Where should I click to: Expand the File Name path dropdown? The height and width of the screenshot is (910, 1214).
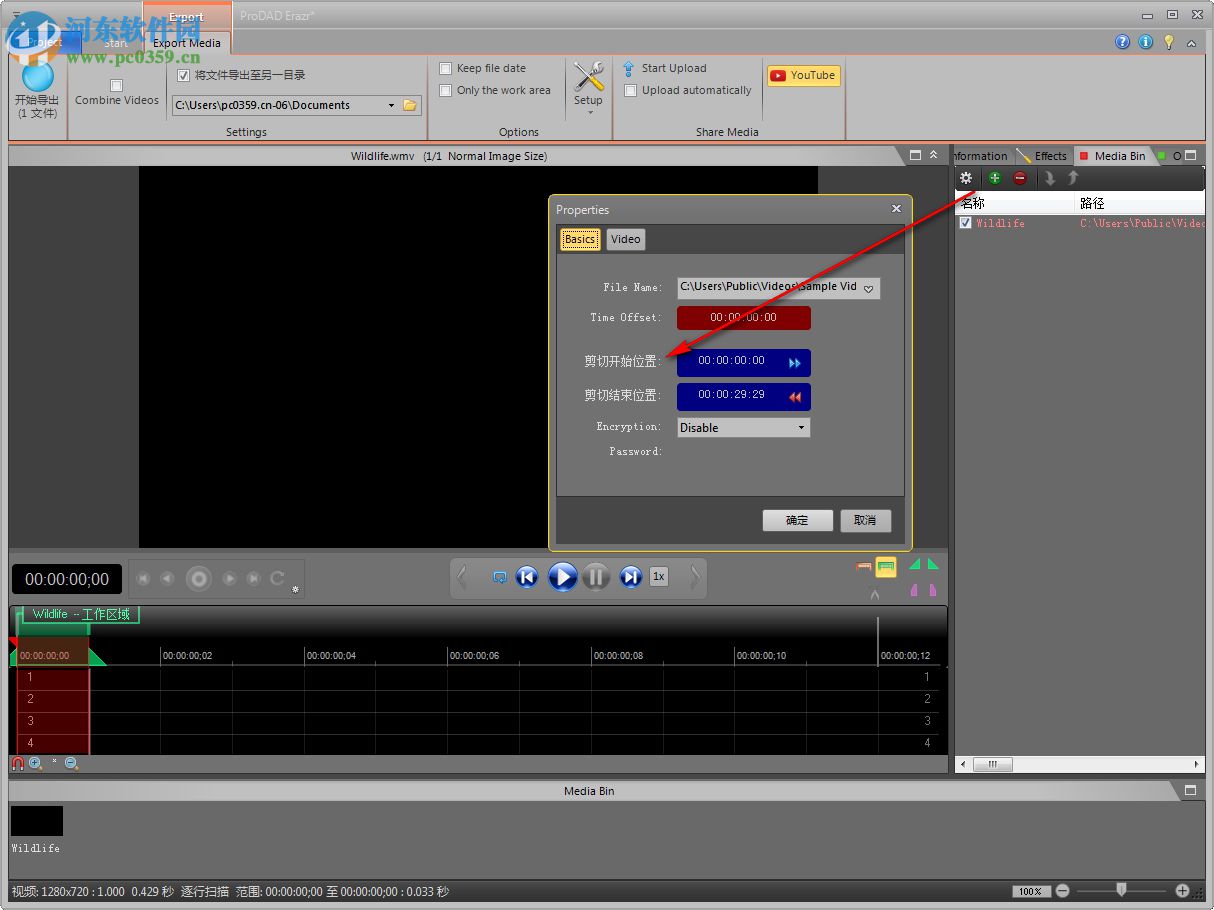pyautogui.click(x=868, y=288)
